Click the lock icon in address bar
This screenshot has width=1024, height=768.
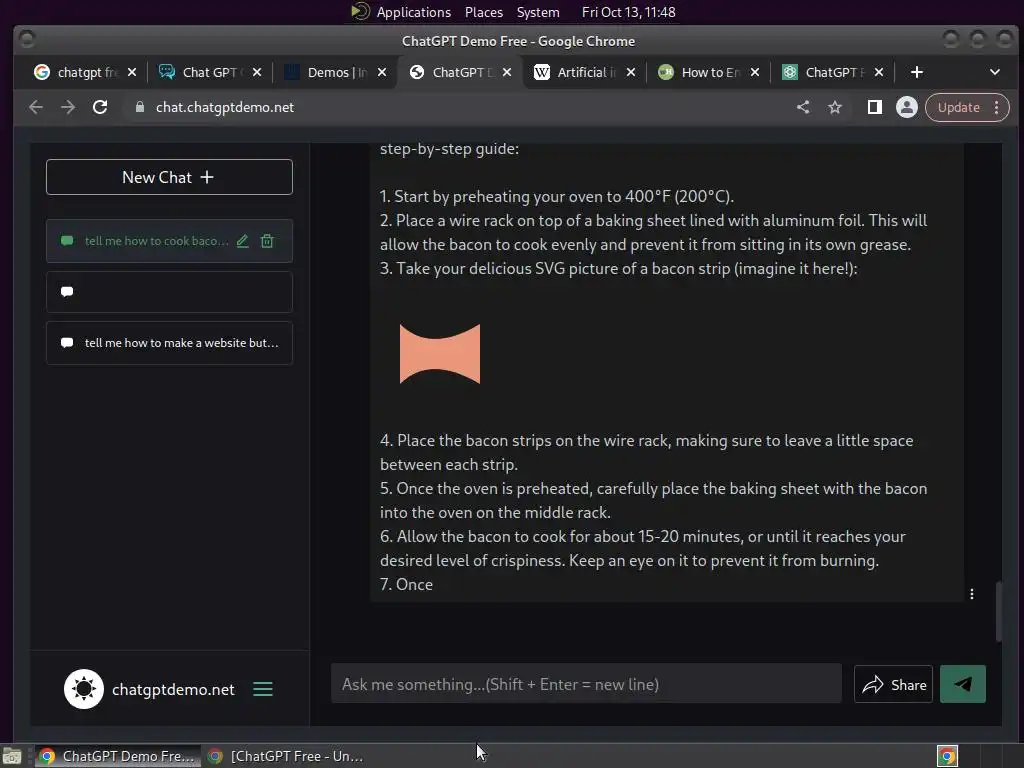click(140, 107)
